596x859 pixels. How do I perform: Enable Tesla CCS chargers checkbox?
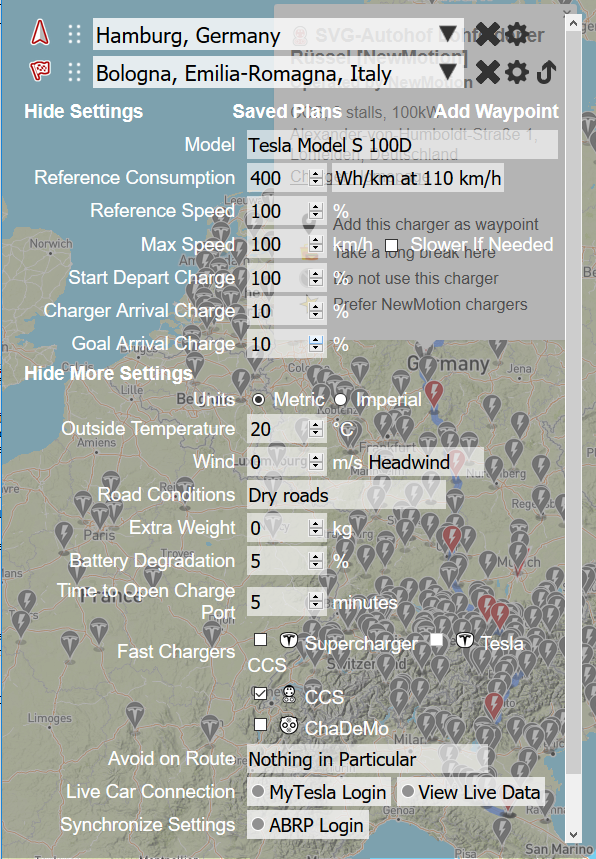[437, 639]
